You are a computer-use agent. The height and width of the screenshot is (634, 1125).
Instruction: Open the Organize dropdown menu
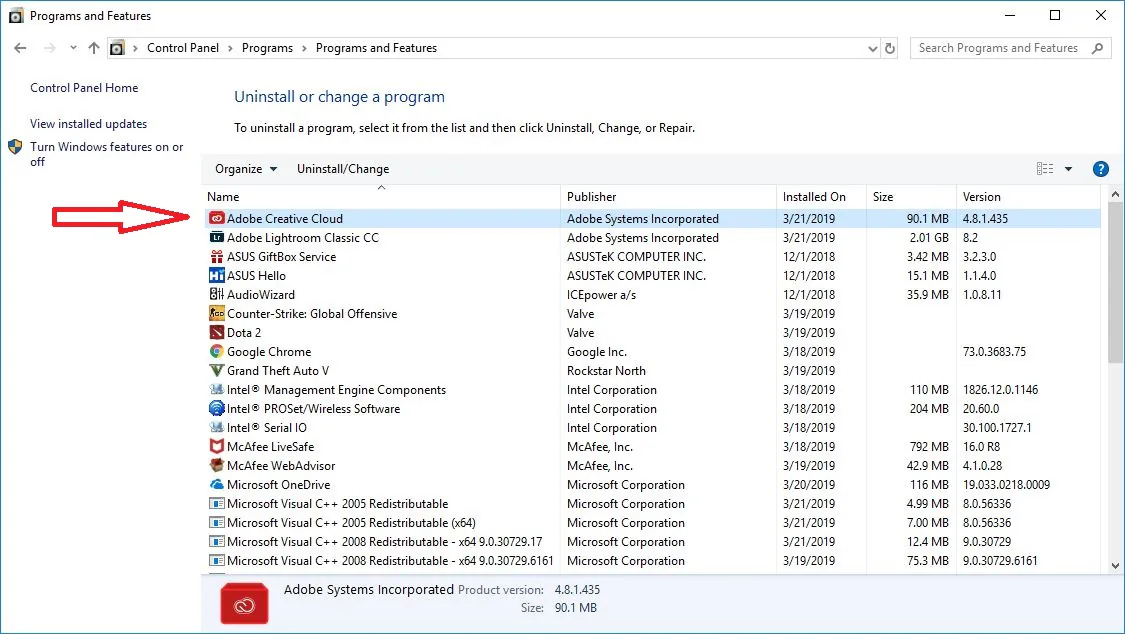pos(246,169)
